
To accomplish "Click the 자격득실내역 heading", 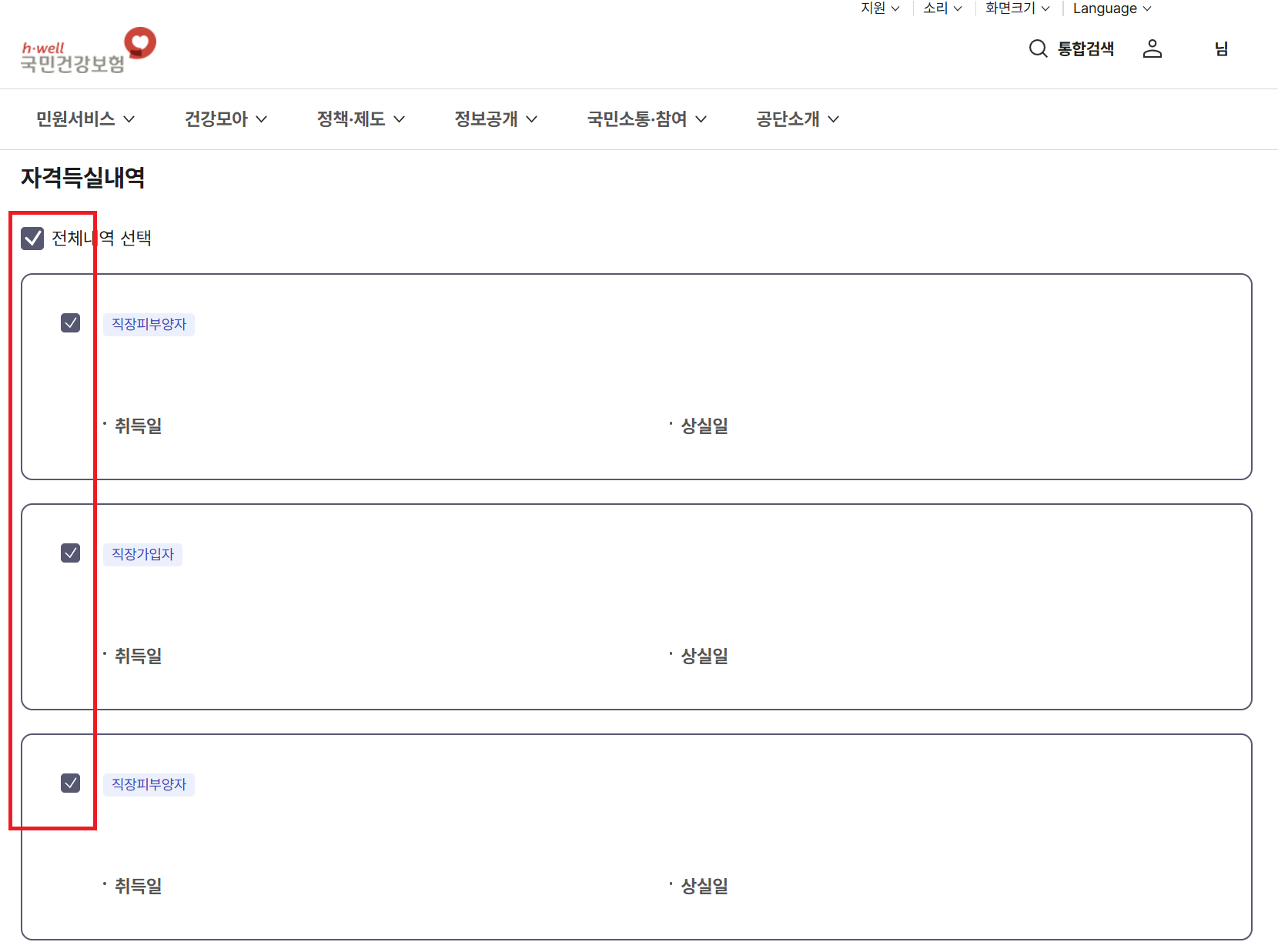I will coord(83,178).
